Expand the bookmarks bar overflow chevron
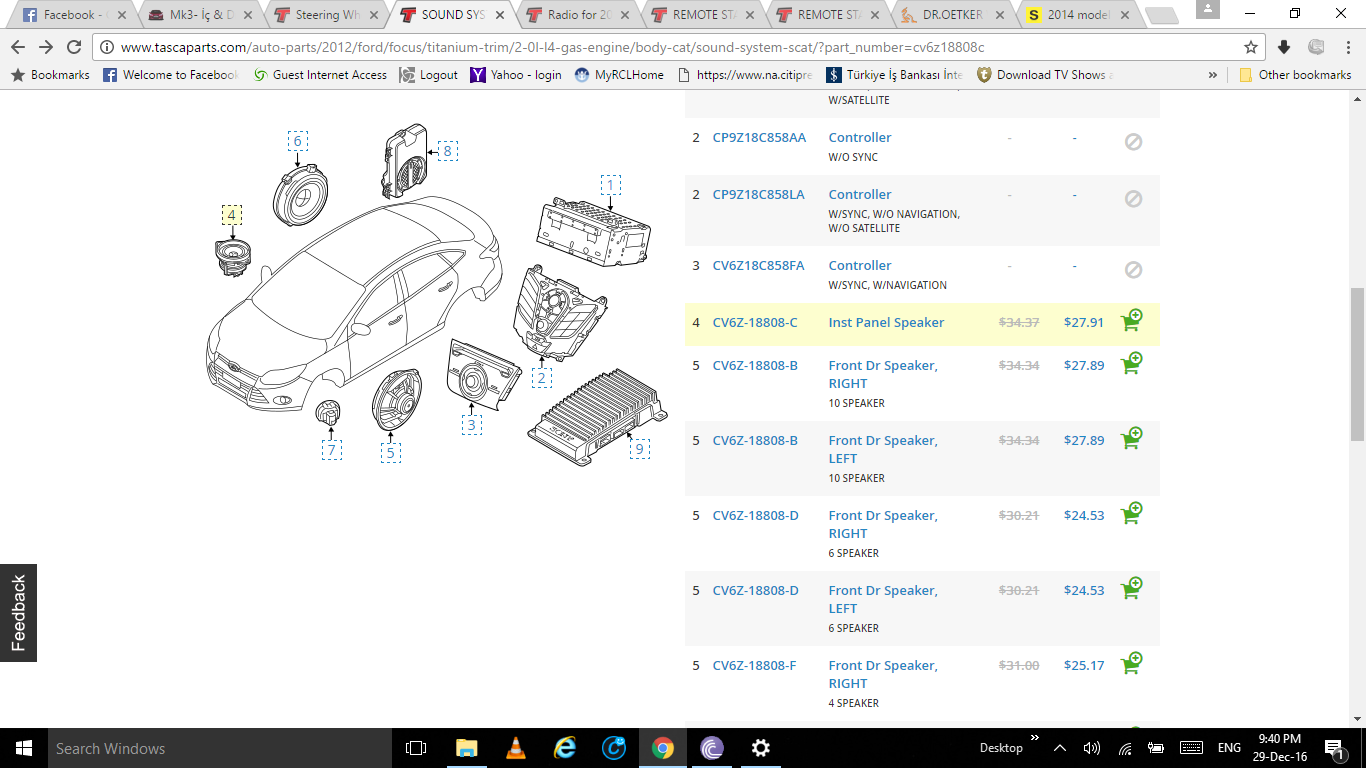The width and height of the screenshot is (1366, 768). [x=1213, y=75]
